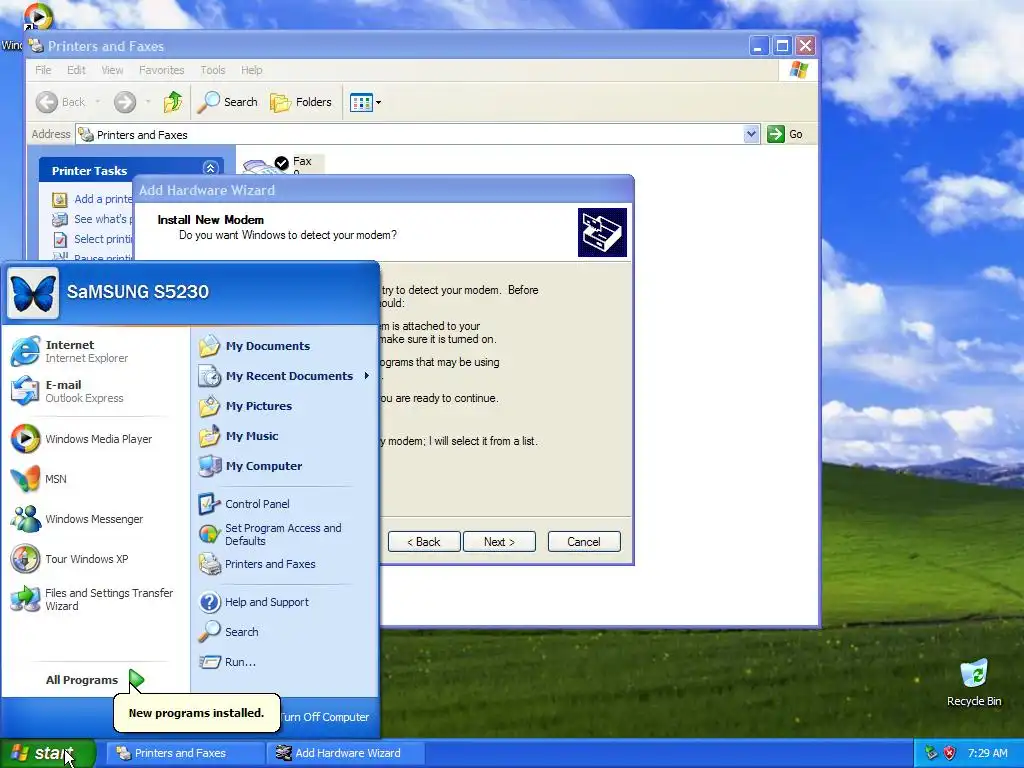This screenshot has height=768, width=1024.
Task: Open My Music folder
Action: click(x=239, y=436)
